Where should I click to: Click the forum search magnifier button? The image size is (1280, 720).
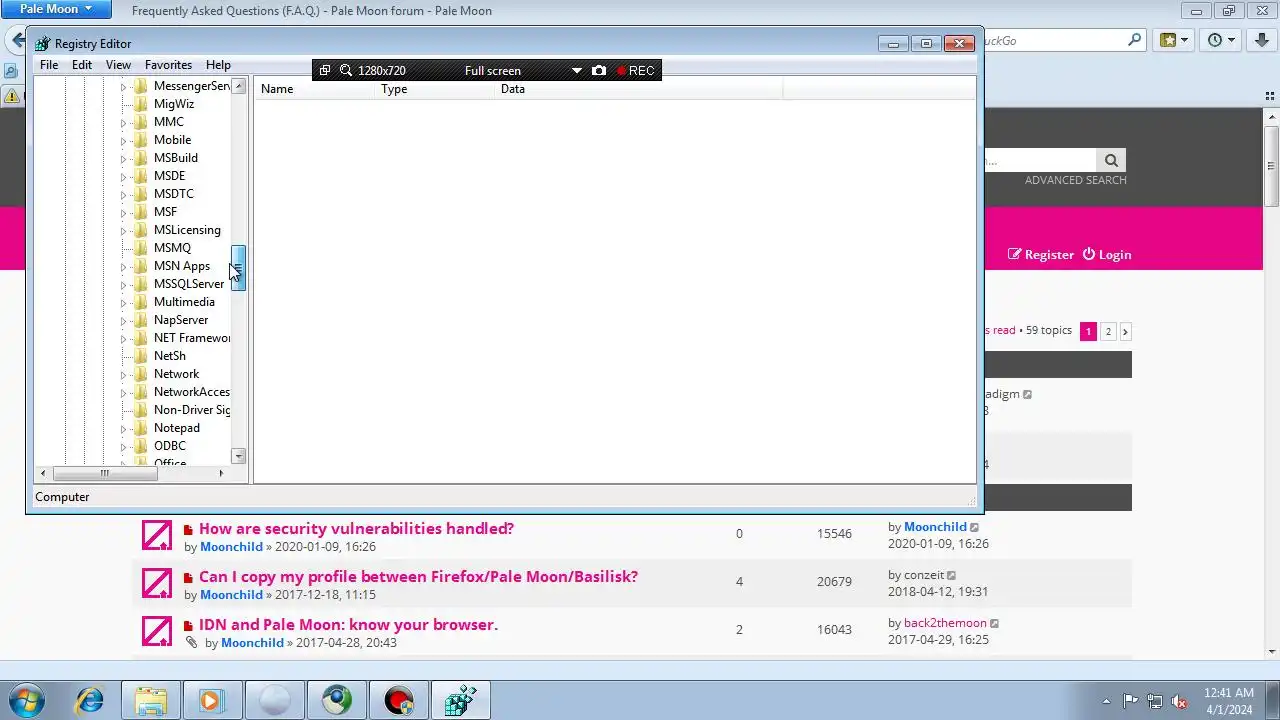pos(1111,160)
